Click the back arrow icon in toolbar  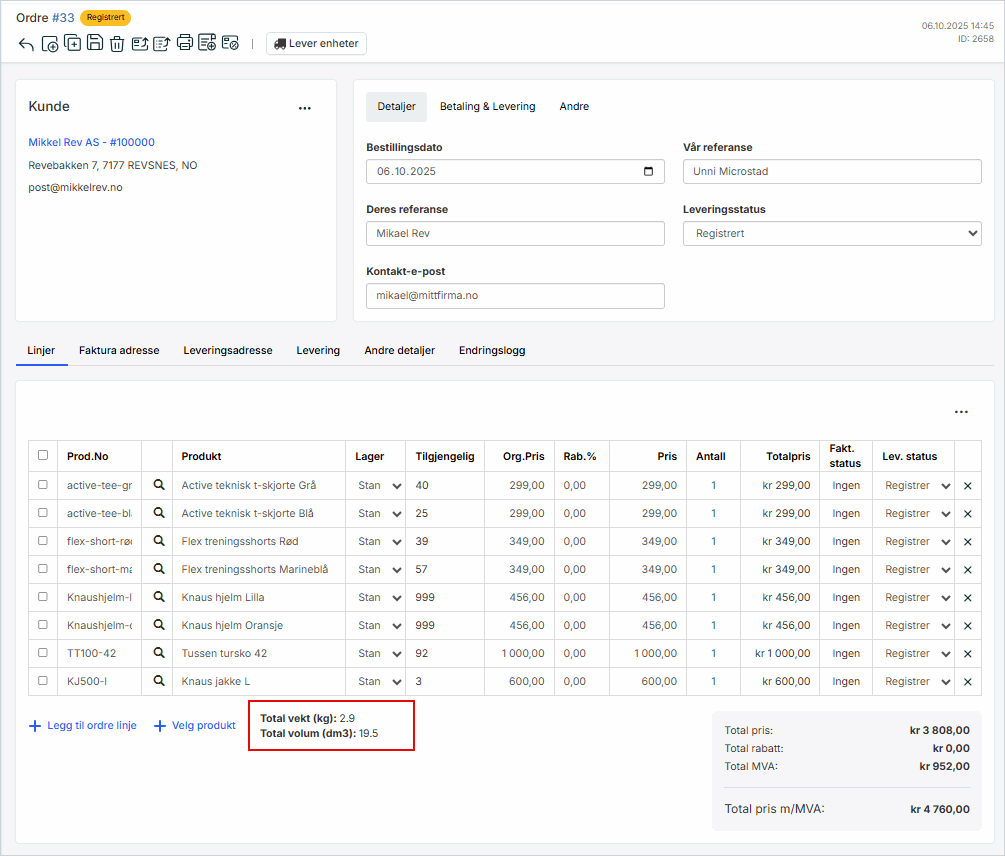click(x=27, y=44)
